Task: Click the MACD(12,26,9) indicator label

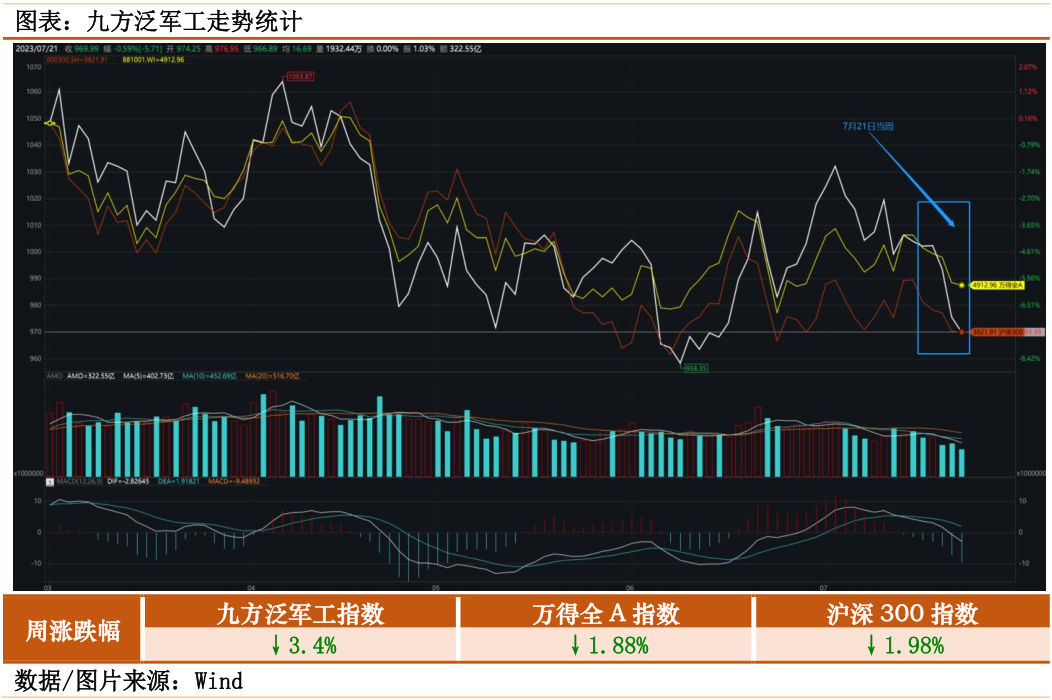Action: [x=82, y=481]
